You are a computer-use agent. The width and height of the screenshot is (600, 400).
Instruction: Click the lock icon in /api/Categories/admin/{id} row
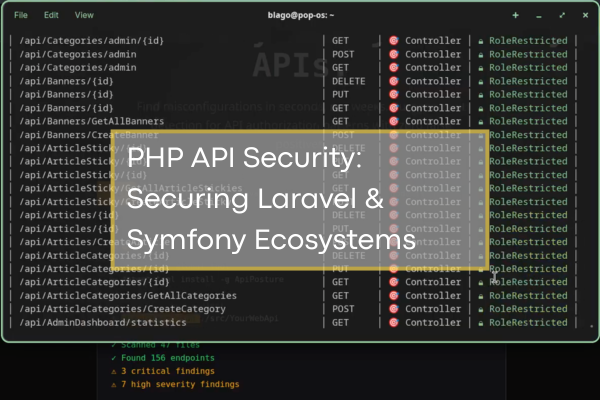coord(481,41)
